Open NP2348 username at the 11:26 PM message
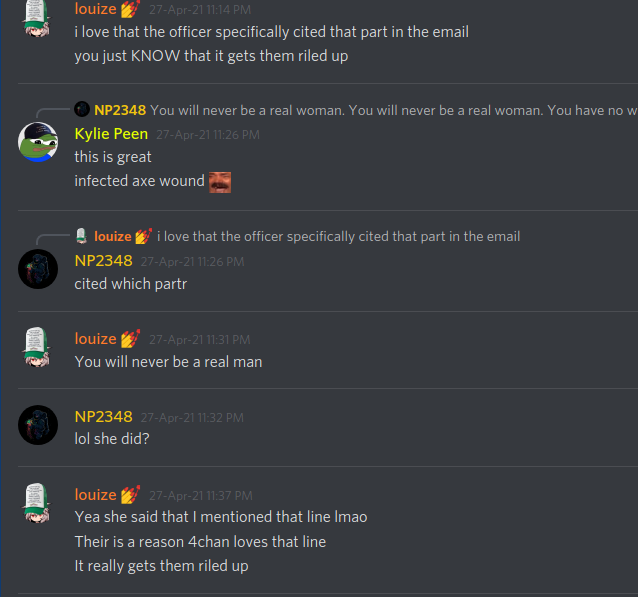 tap(103, 261)
